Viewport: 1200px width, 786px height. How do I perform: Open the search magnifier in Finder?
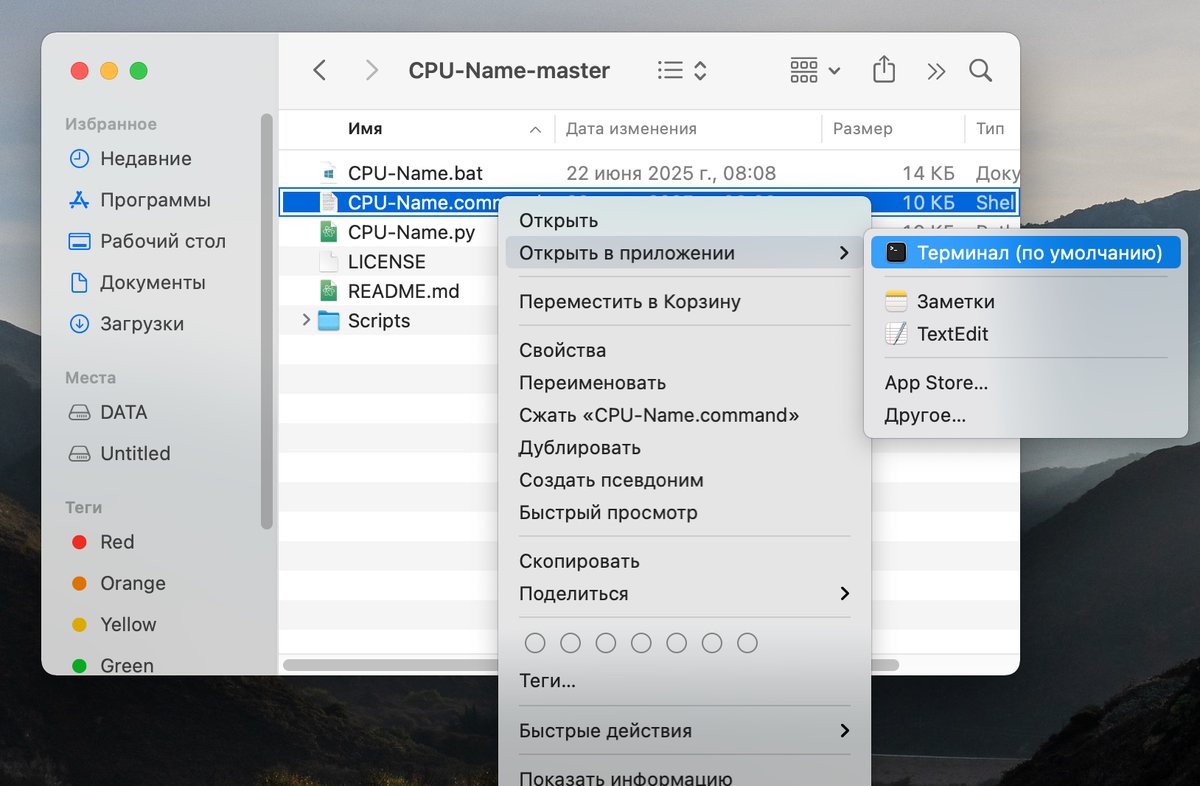980,70
